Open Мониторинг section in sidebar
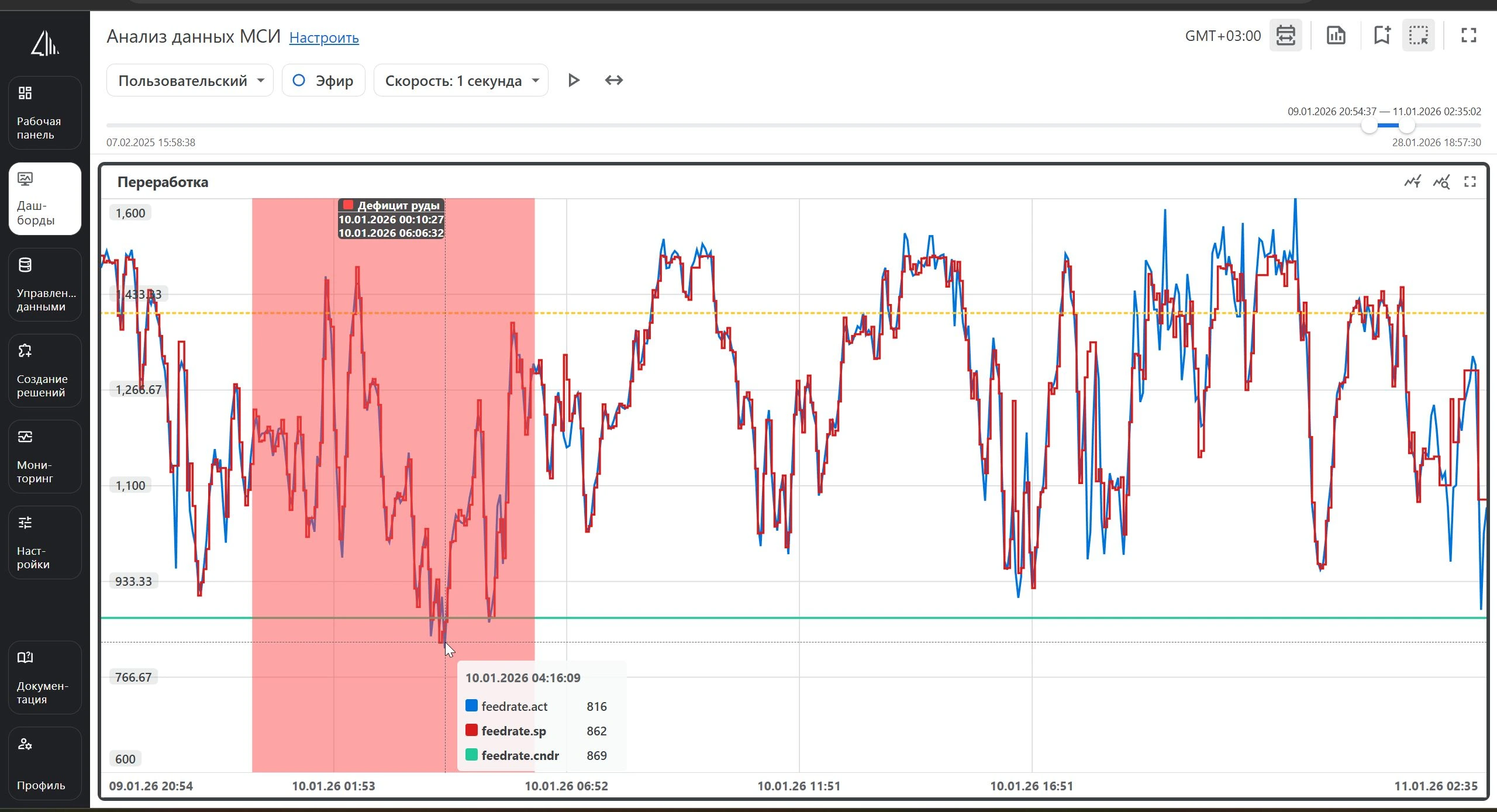 pos(44,457)
